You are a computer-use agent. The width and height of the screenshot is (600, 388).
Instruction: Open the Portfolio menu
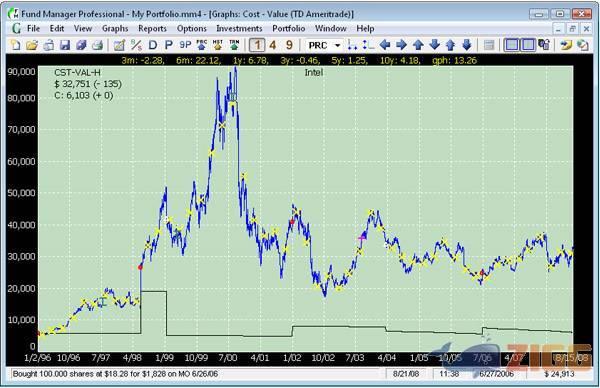click(x=289, y=28)
